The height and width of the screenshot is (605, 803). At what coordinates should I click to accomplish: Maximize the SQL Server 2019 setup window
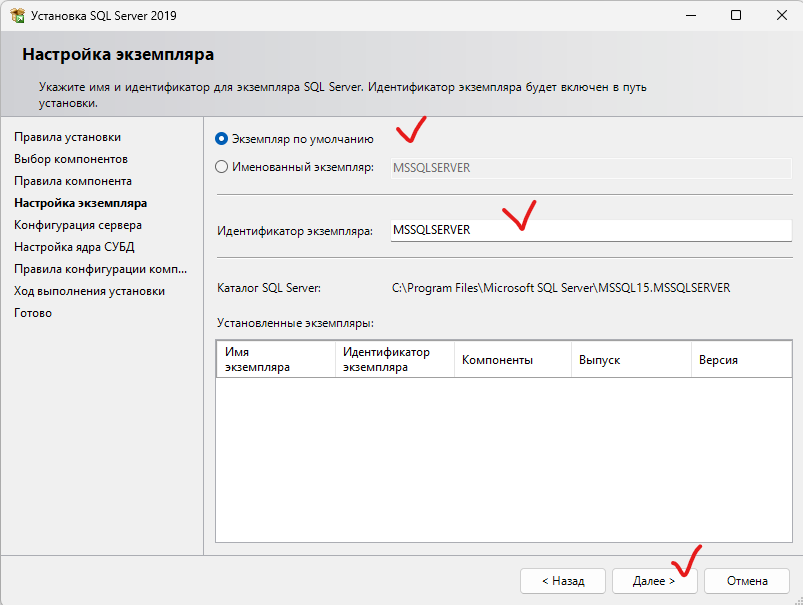coord(736,15)
